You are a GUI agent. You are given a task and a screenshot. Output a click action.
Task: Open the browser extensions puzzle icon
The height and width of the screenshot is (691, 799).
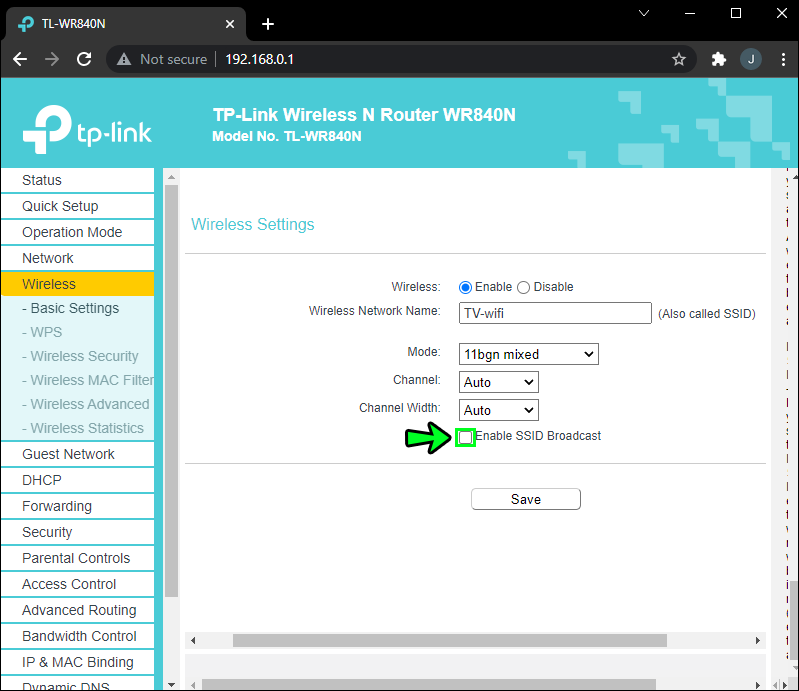718,59
